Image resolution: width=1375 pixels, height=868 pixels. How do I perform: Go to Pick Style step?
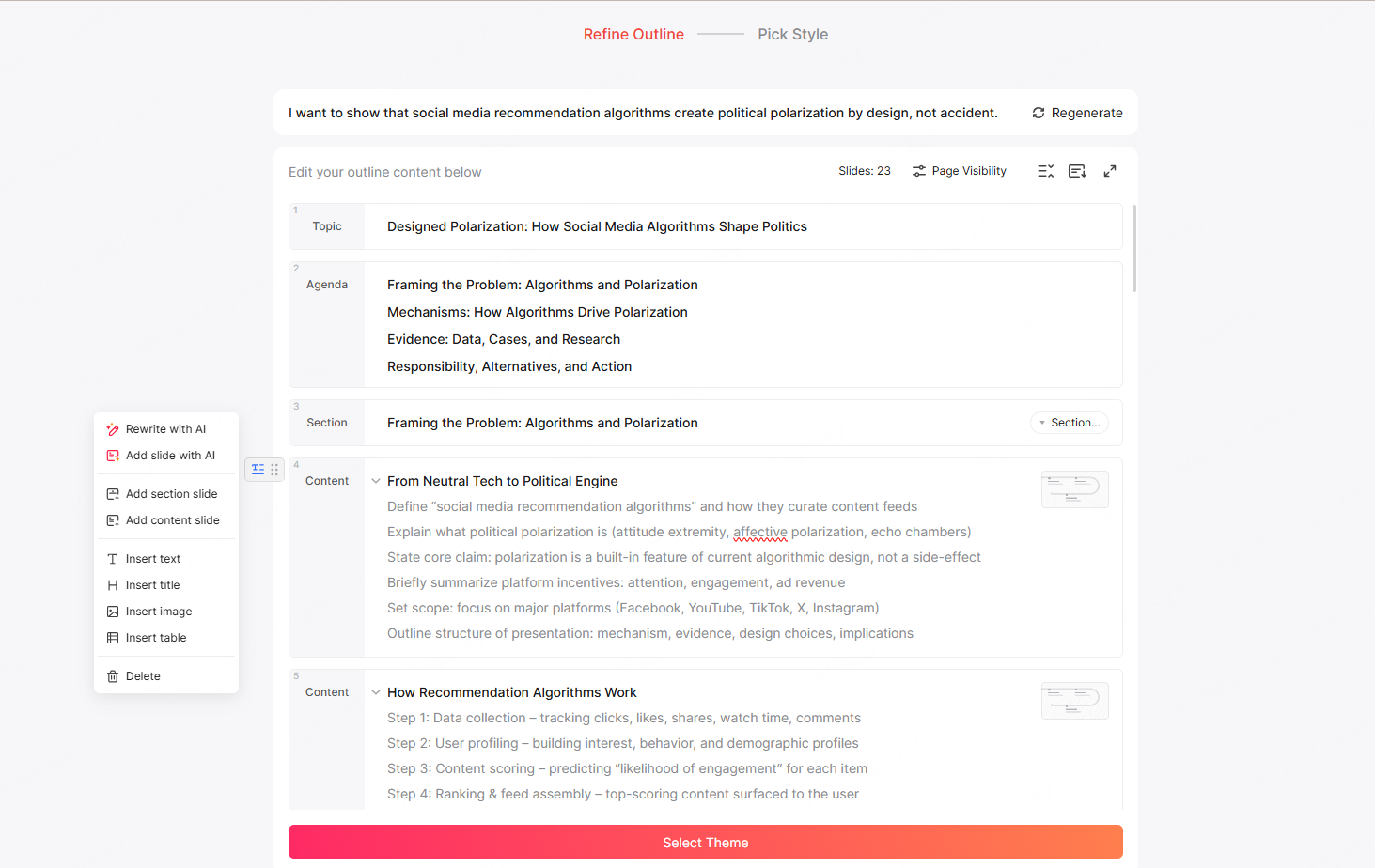point(793,34)
